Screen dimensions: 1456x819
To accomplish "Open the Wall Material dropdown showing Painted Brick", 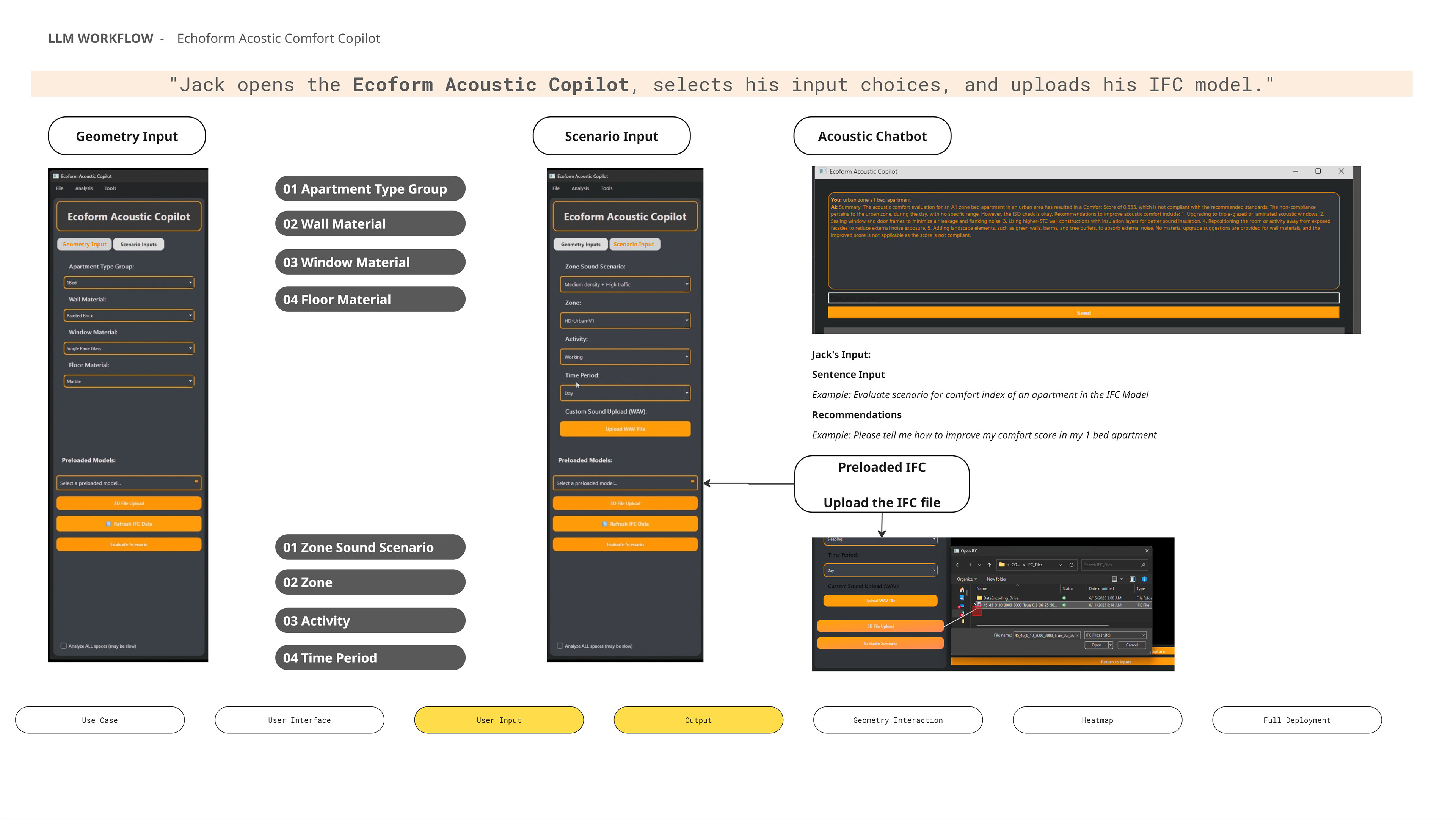I will pos(129,315).
